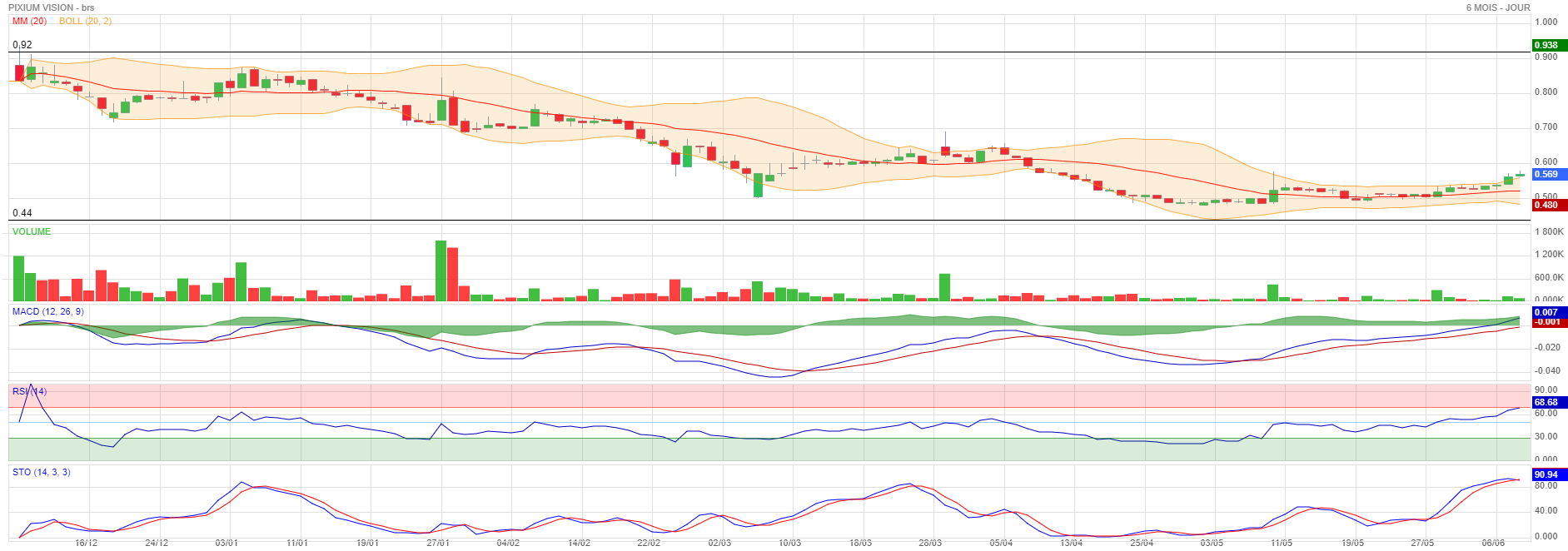Click the 25/04 date on time axis
The width and height of the screenshot is (1568, 551).
(1142, 543)
